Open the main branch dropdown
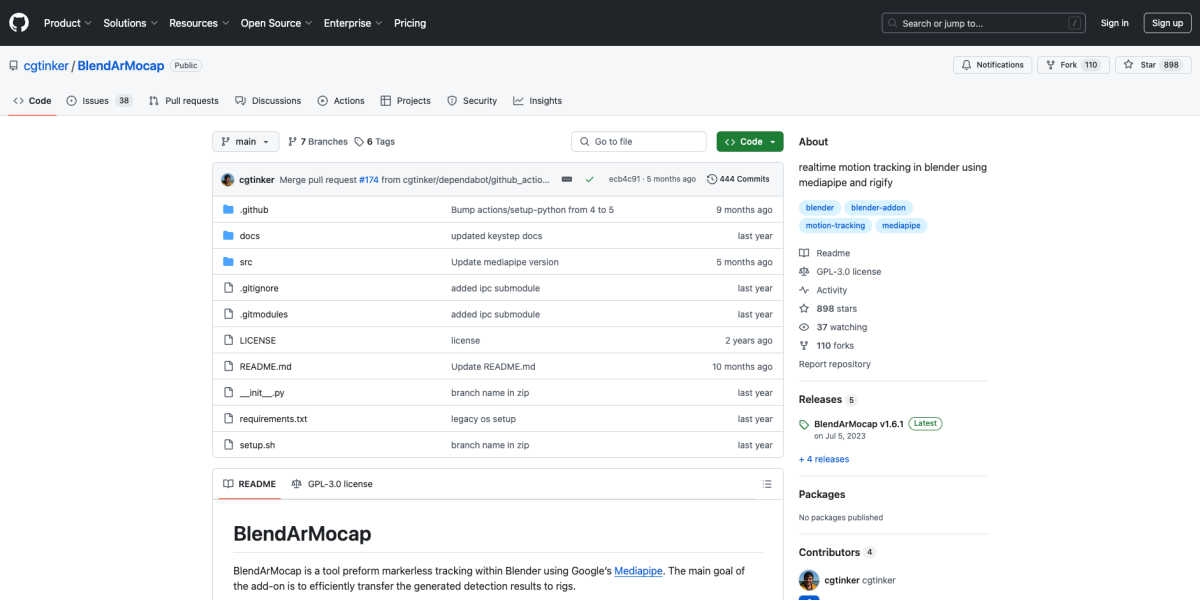The image size is (1200, 600). (245, 142)
